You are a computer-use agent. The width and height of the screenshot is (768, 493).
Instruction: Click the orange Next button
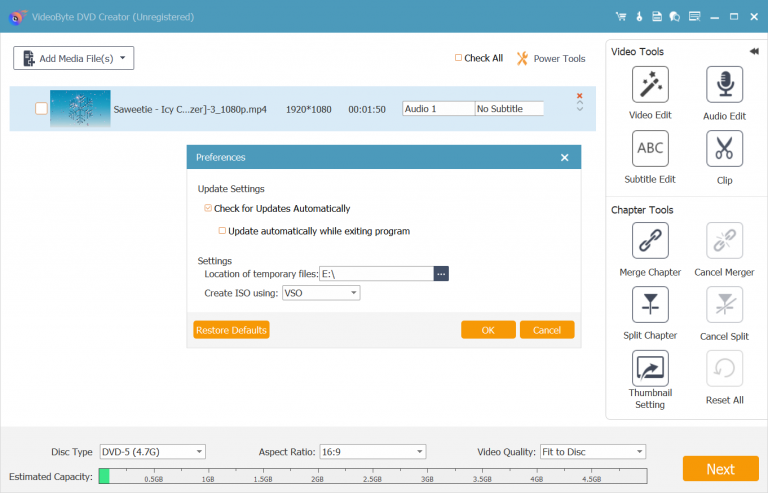pyautogui.click(x=720, y=469)
